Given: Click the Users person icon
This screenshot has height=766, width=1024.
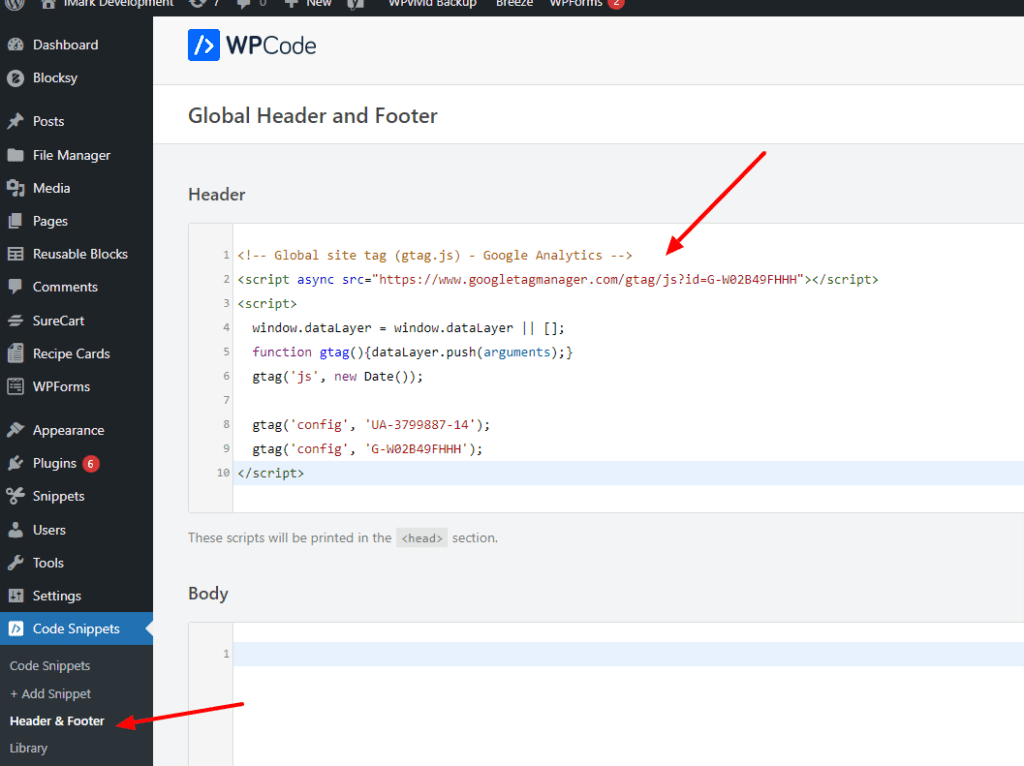Looking at the screenshot, I should tap(16, 530).
